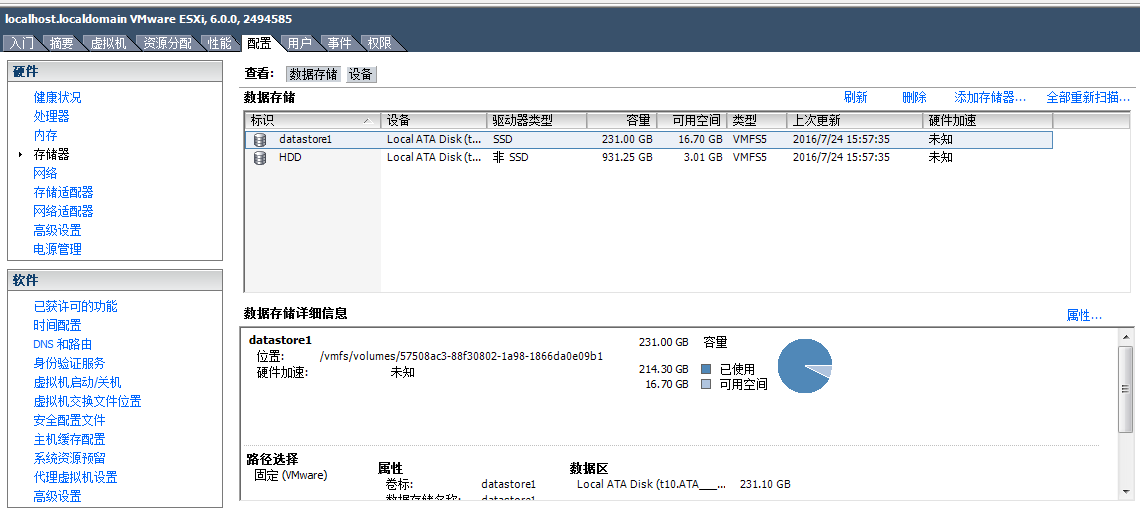The height and width of the screenshot is (522, 1140).
Task: Sort by 容量 column header
Action: pos(622,121)
